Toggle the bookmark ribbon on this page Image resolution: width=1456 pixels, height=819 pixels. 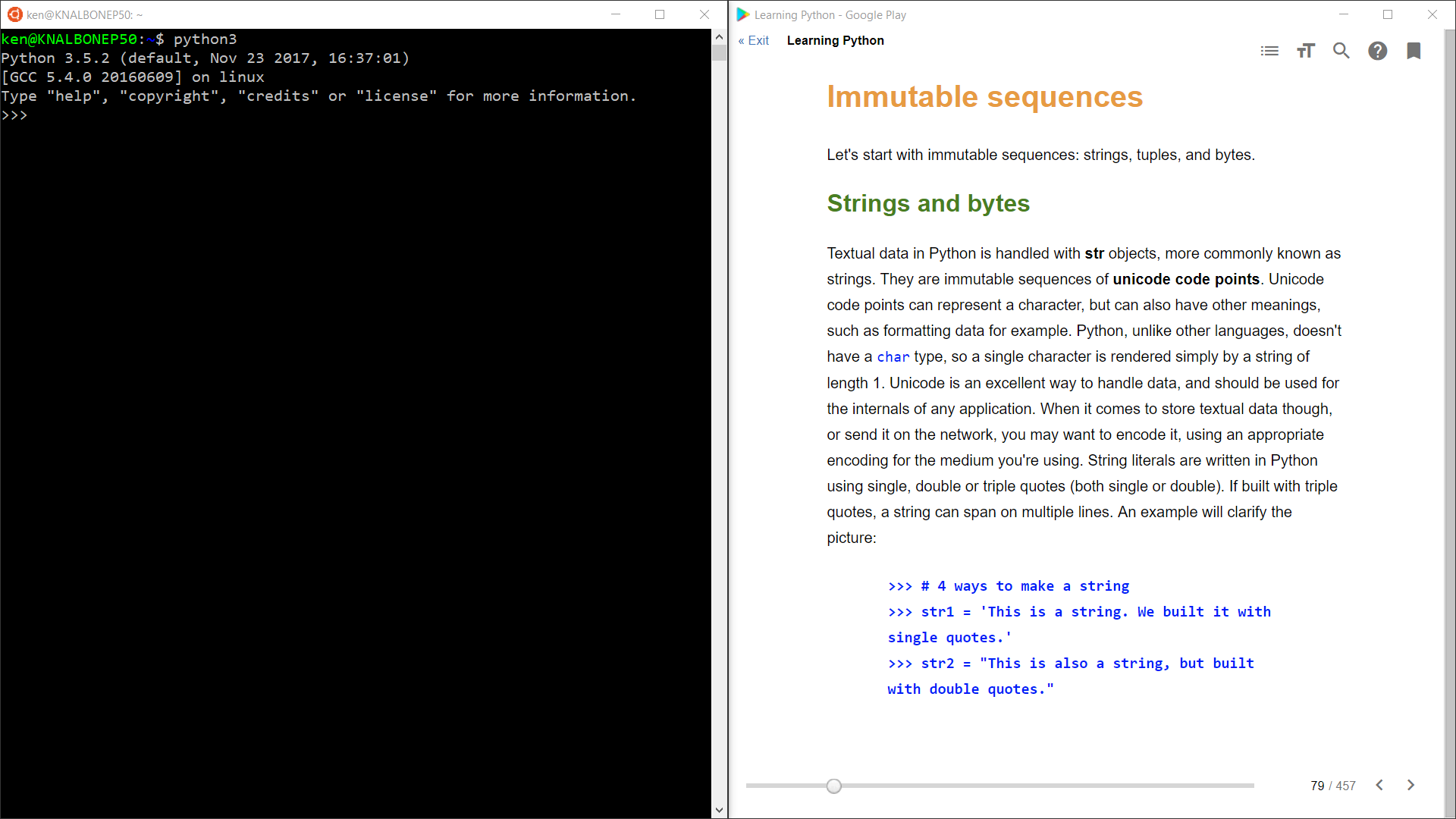1414,51
